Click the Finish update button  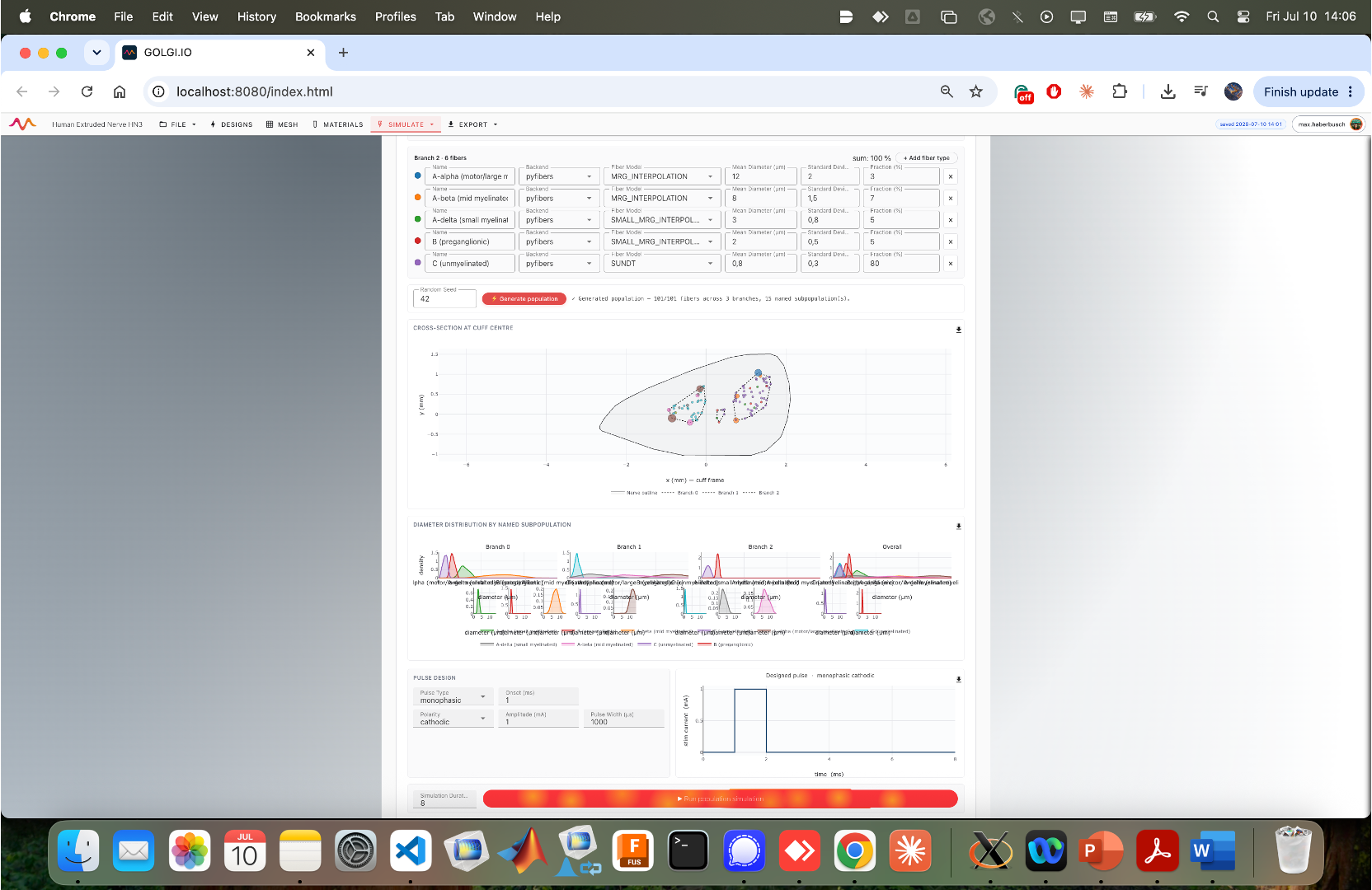(x=1307, y=91)
